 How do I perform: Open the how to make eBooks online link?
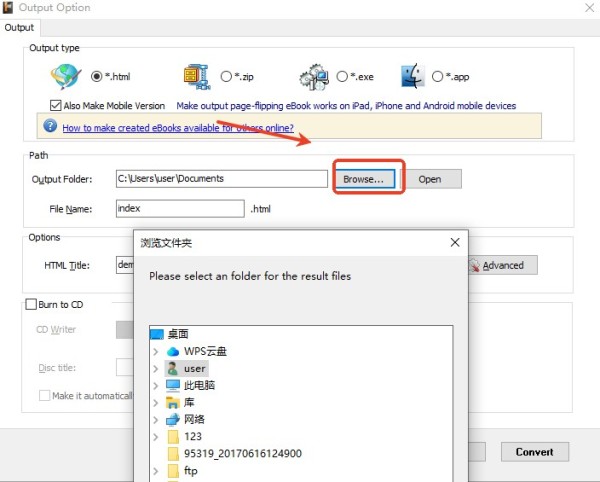click(178, 128)
